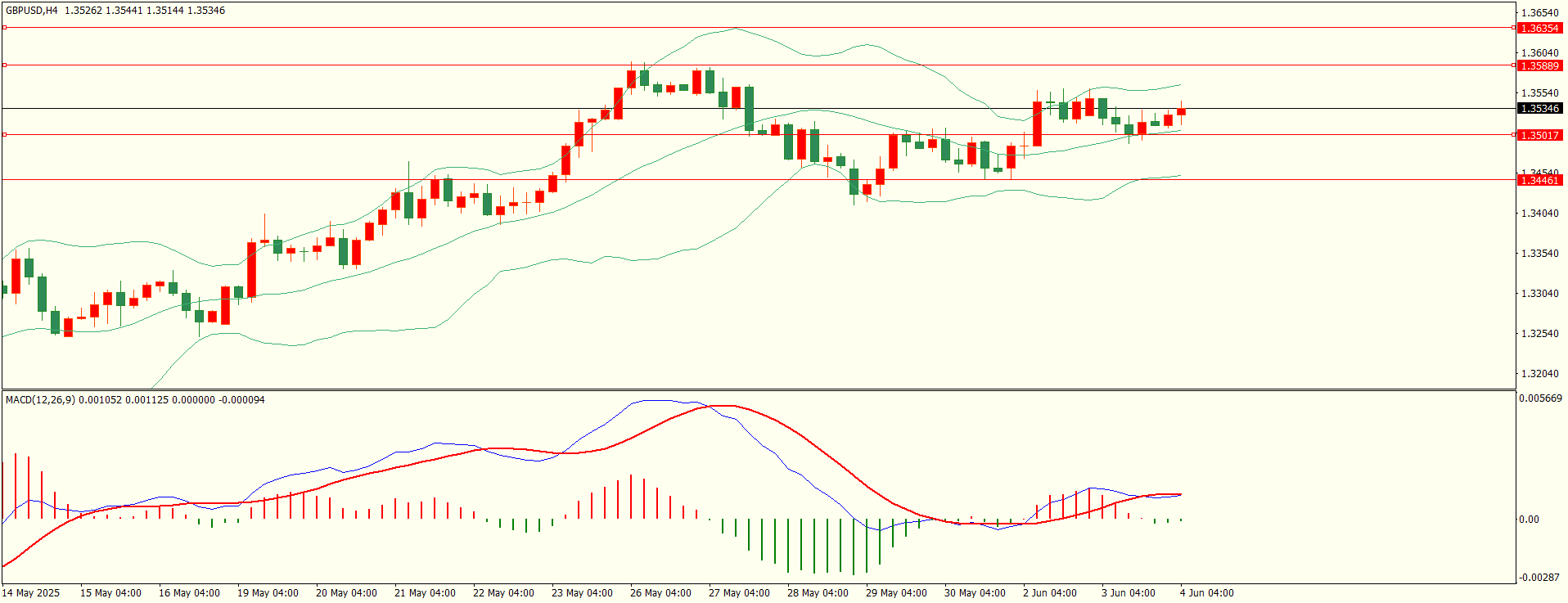Click the 1.34461 support level price tag

click(1539, 180)
